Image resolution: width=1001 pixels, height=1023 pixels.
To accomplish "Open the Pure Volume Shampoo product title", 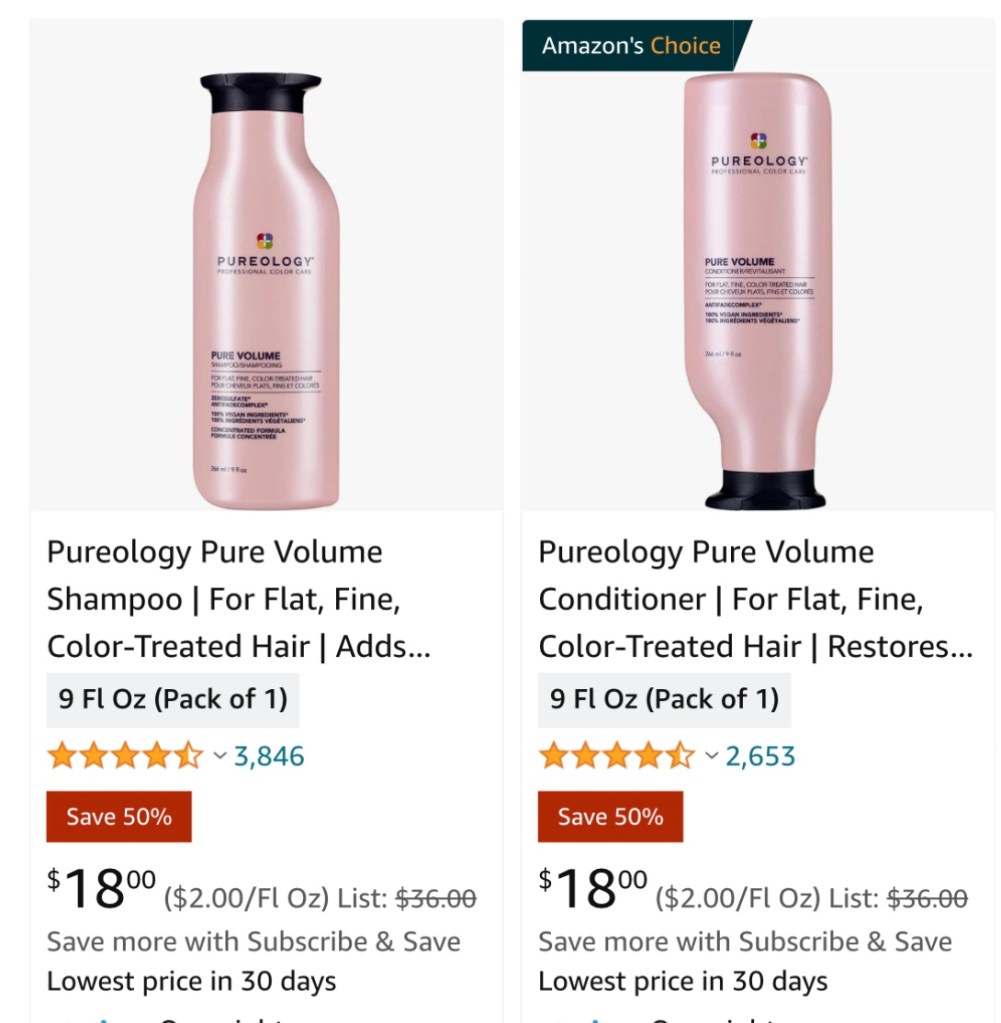I will point(239,599).
